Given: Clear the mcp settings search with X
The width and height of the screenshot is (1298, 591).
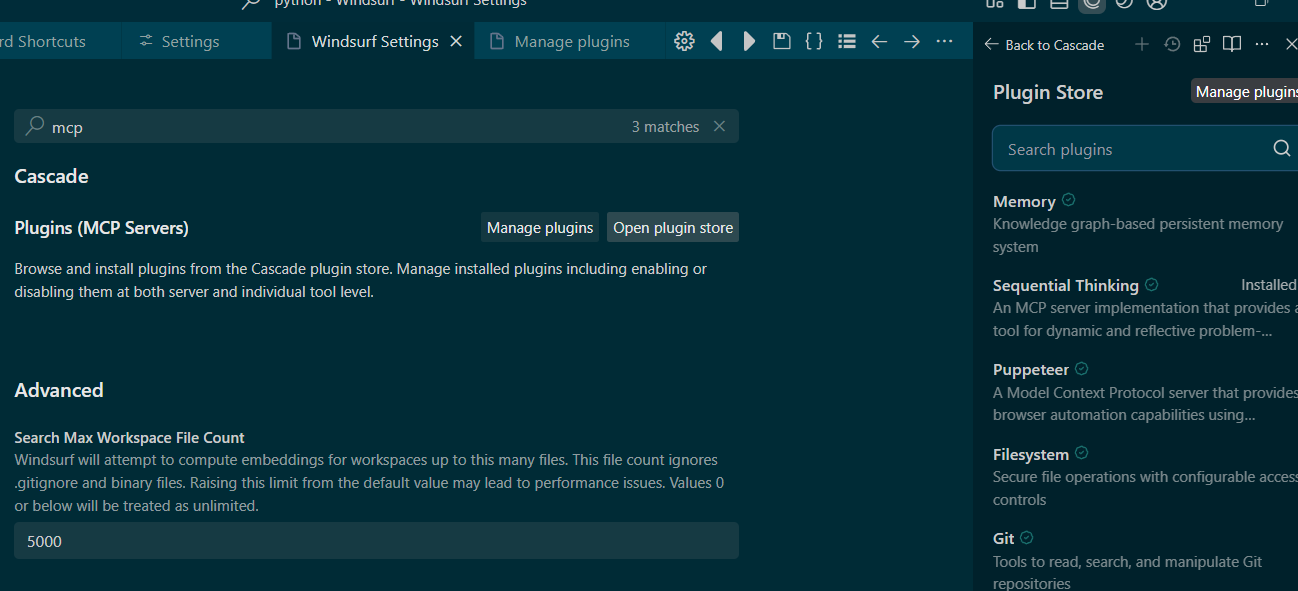Looking at the screenshot, I should click(x=719, y=126).
